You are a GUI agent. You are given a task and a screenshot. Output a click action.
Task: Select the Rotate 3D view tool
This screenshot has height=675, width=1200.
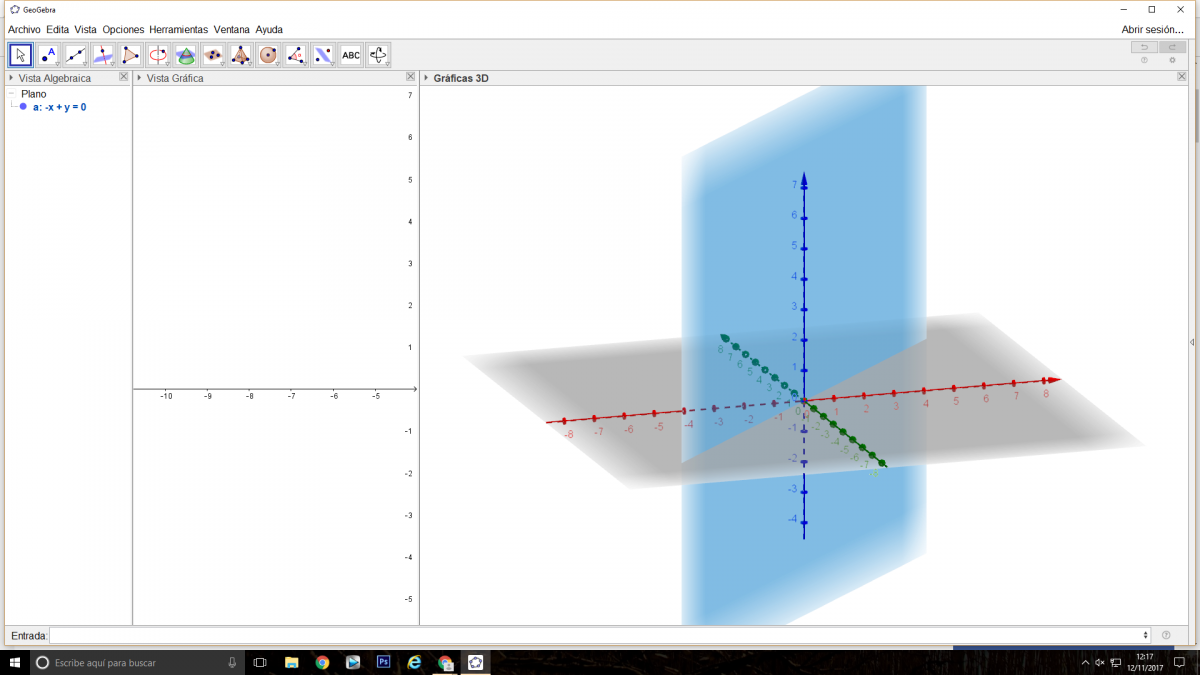point(378,55)
